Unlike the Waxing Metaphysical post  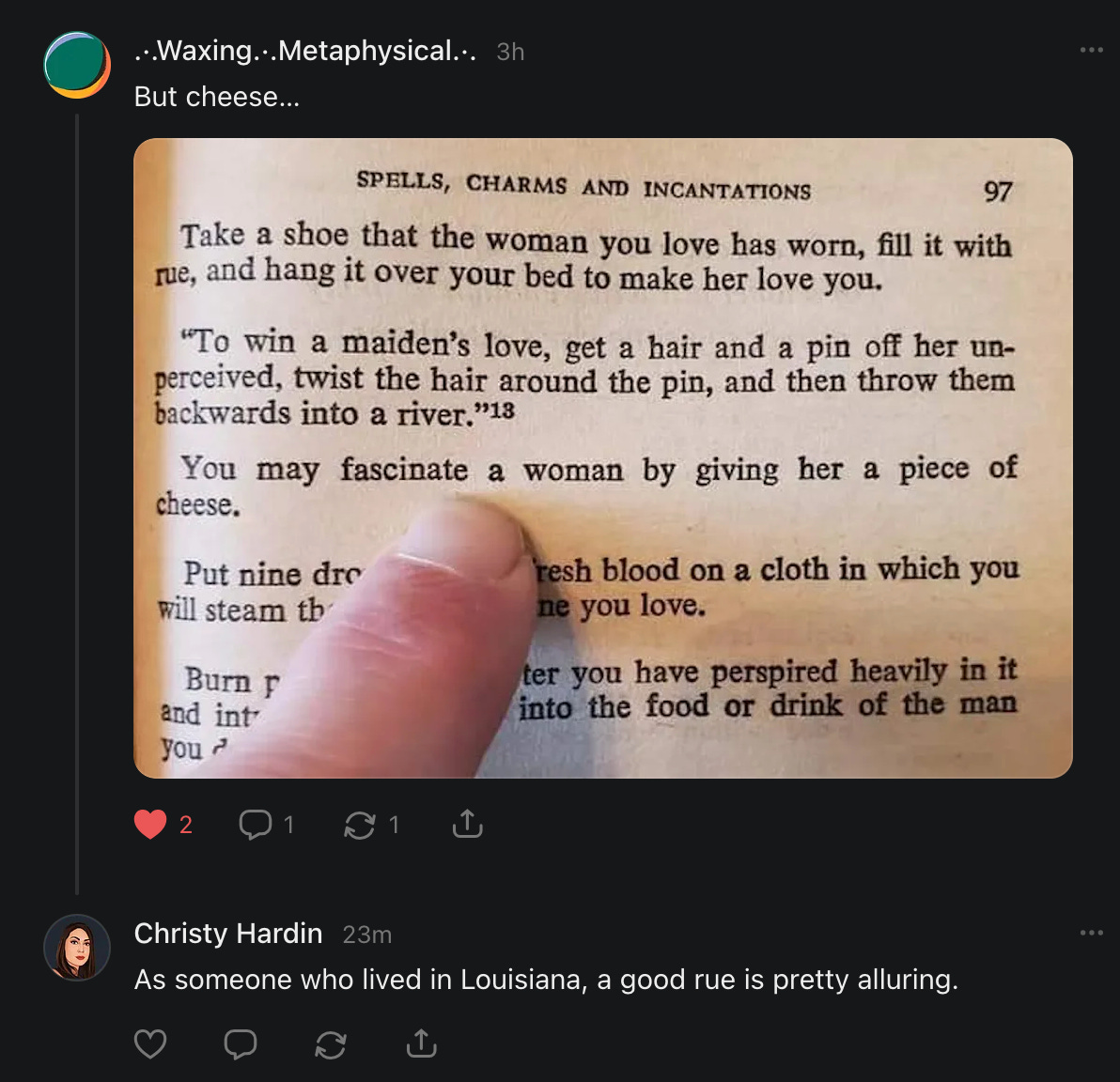tap(150, 824)
